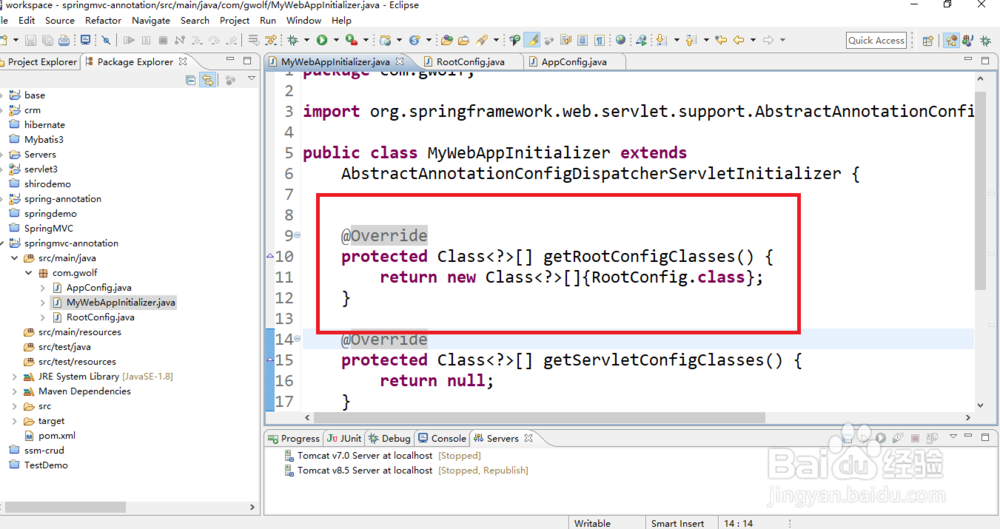Open the Search menu
Image resolution: width=1000 pixels, height=529 pixels.
[195, 20]
